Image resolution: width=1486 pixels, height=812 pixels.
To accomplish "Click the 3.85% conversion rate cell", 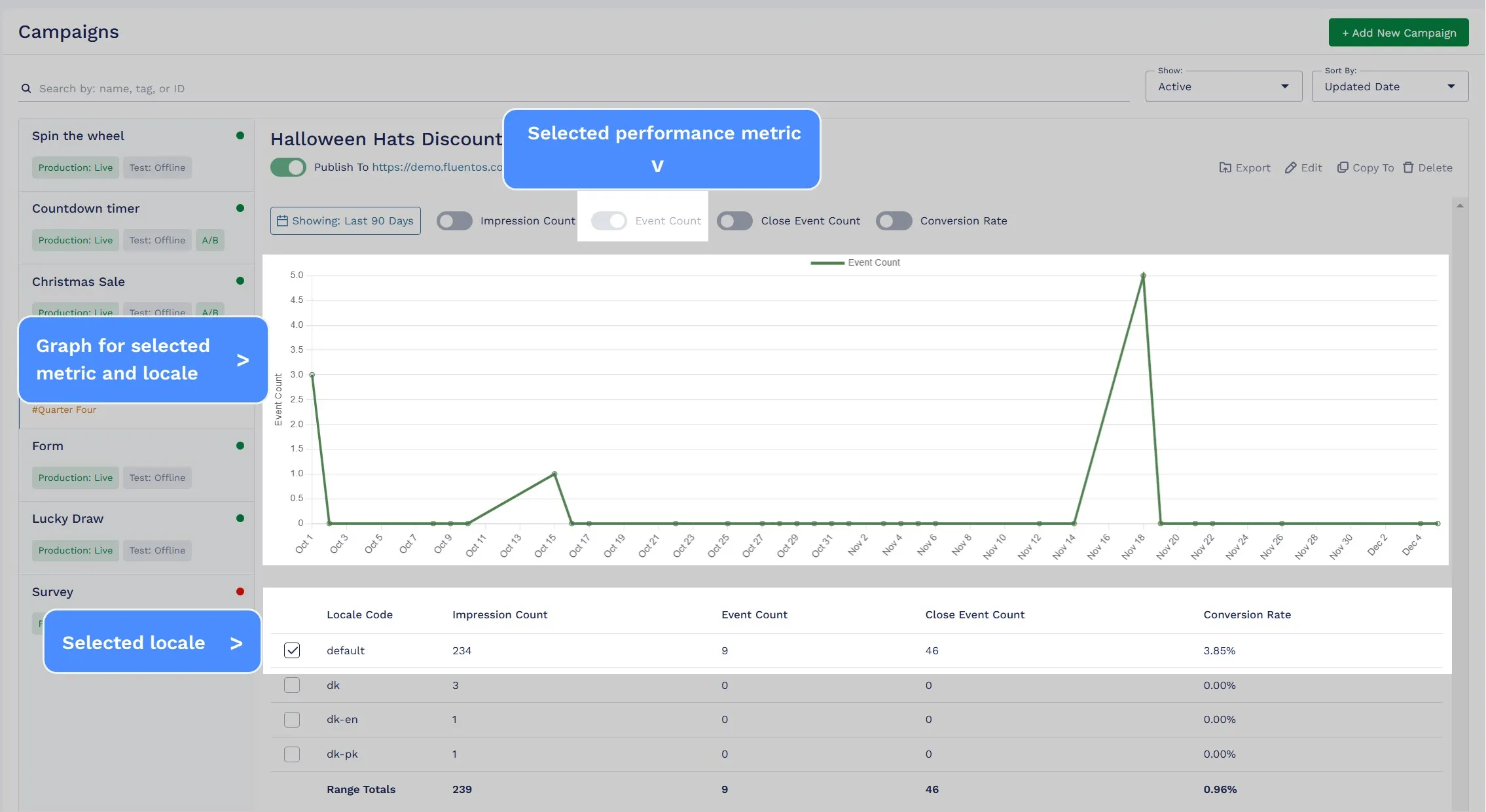I will 1219,650.
